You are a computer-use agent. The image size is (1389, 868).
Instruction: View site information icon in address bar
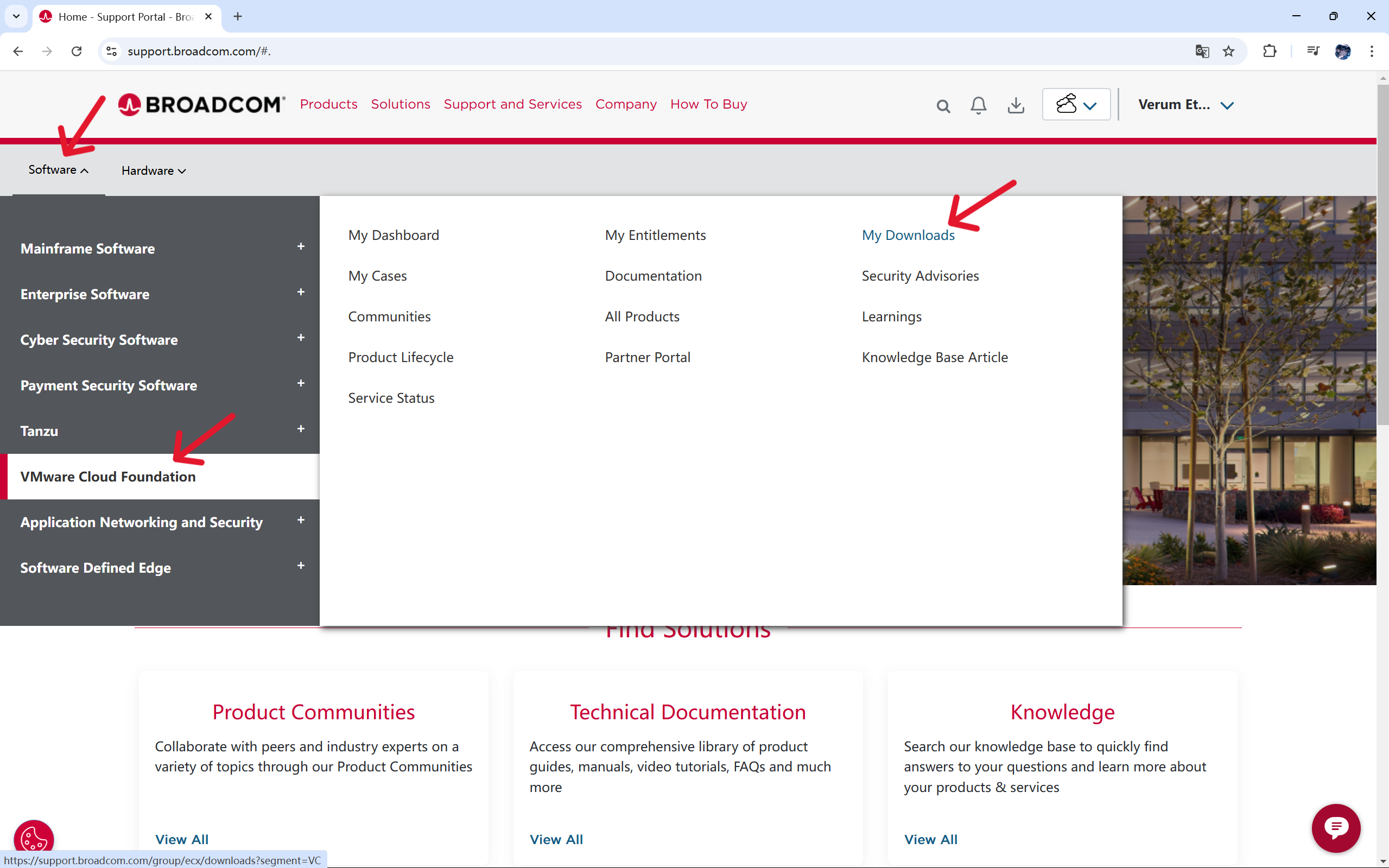(112, 51)
